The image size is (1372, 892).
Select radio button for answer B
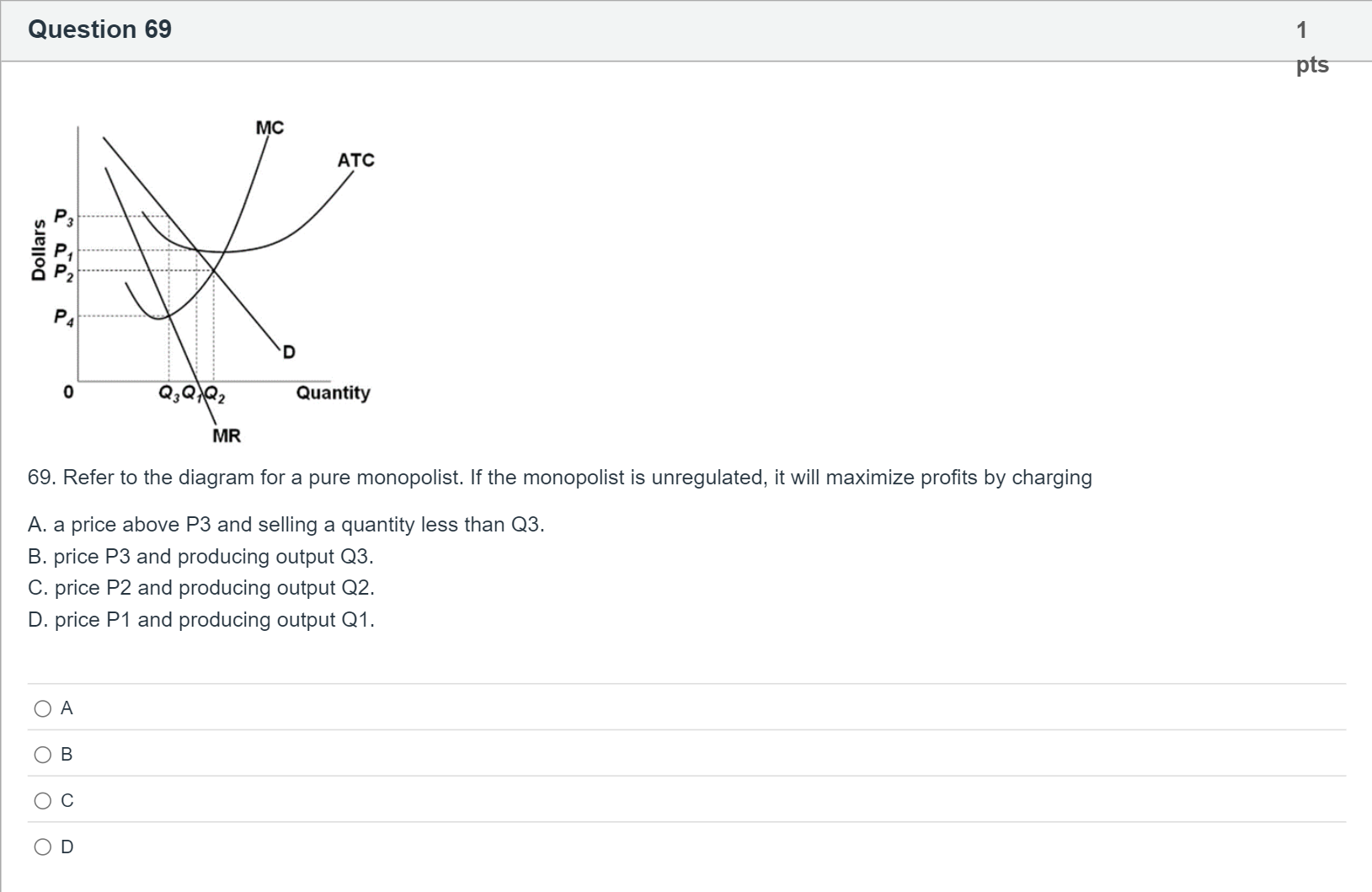coord(43,755)
